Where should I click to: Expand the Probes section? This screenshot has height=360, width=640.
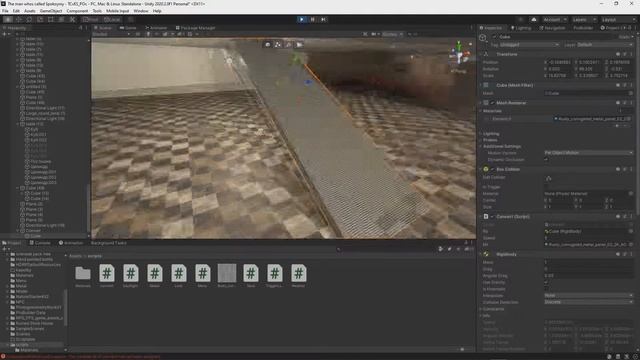pyautogui.click(x=481, y=140)
